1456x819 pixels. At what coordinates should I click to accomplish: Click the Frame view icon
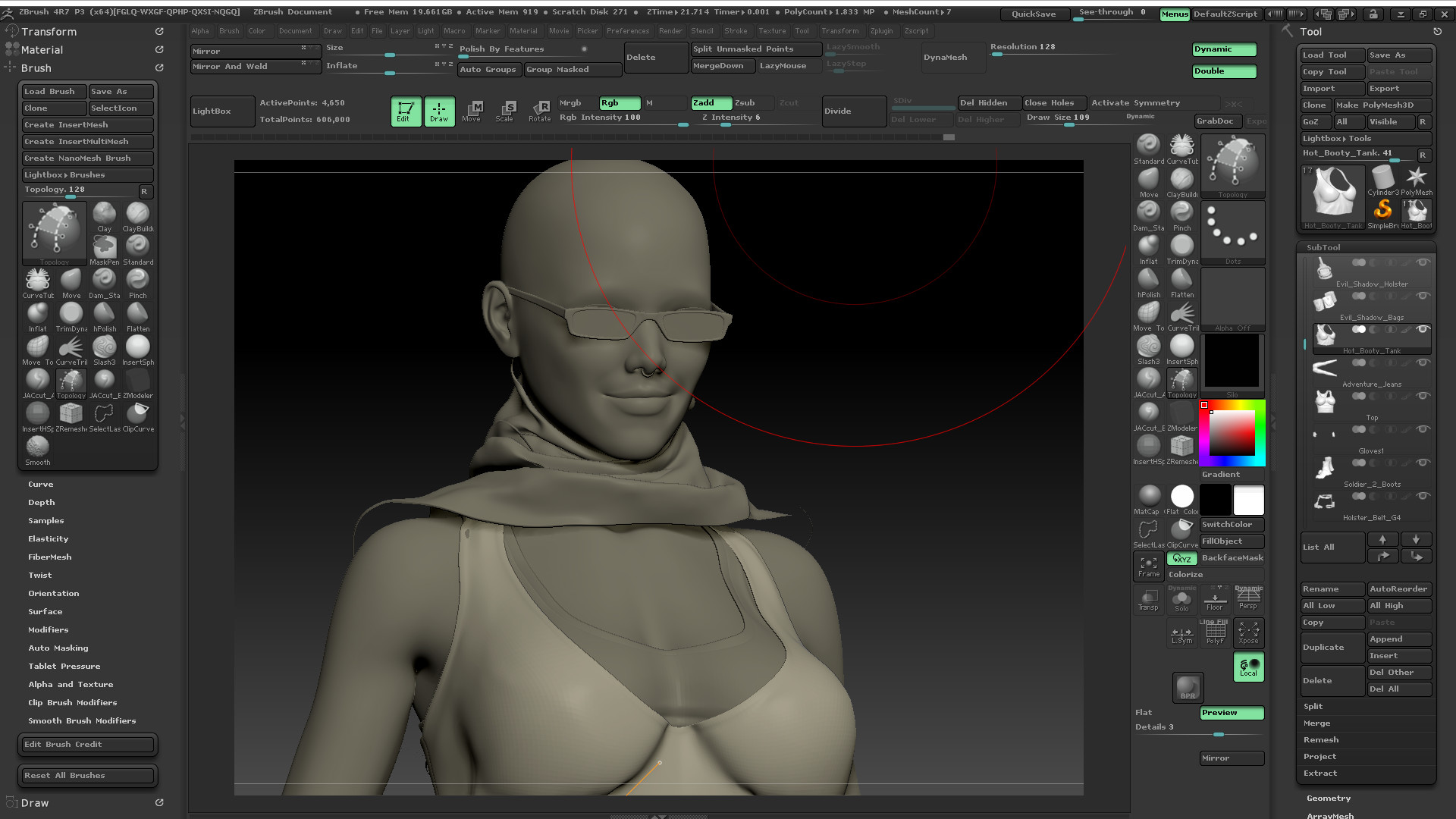[1148, 566]
